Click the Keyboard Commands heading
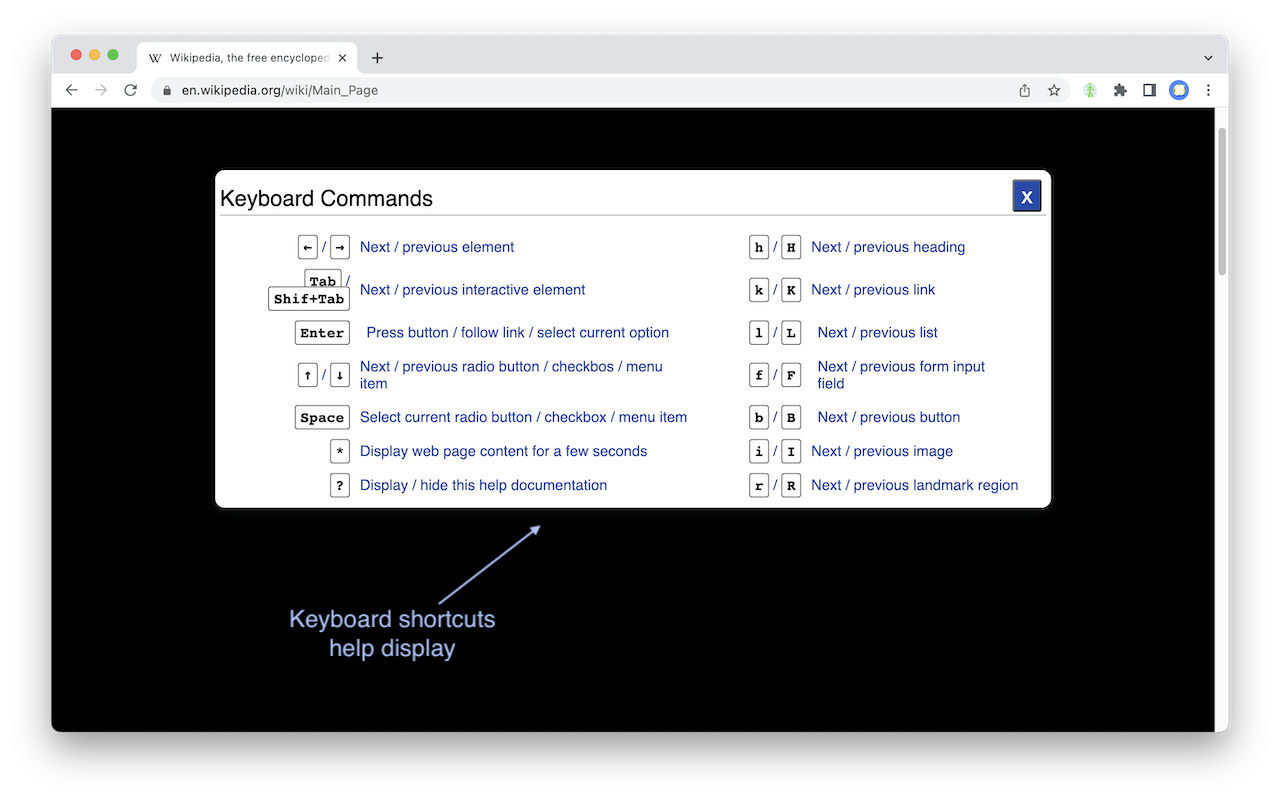 point(326,198)
